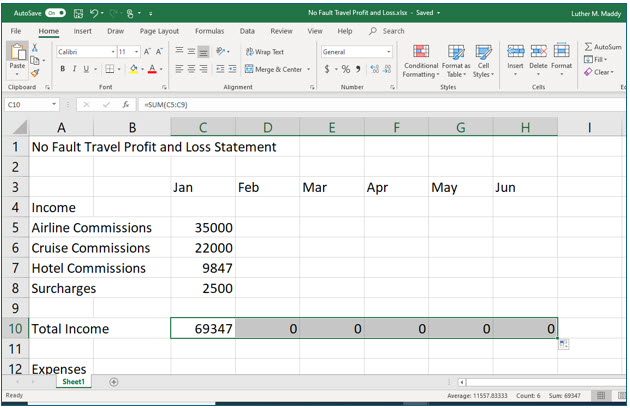Open Format as Table menu
630x408 pixels.
click(x=456, y=61)
